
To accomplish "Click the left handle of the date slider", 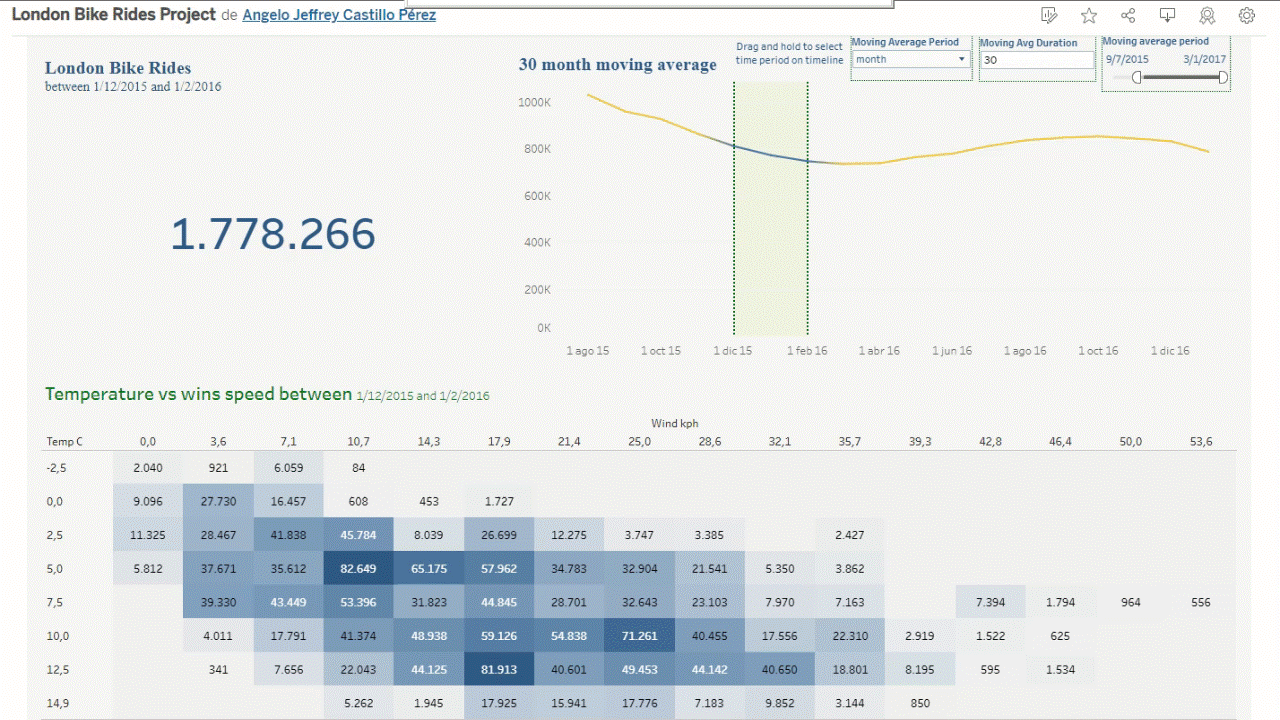I will pos(1137,77).
